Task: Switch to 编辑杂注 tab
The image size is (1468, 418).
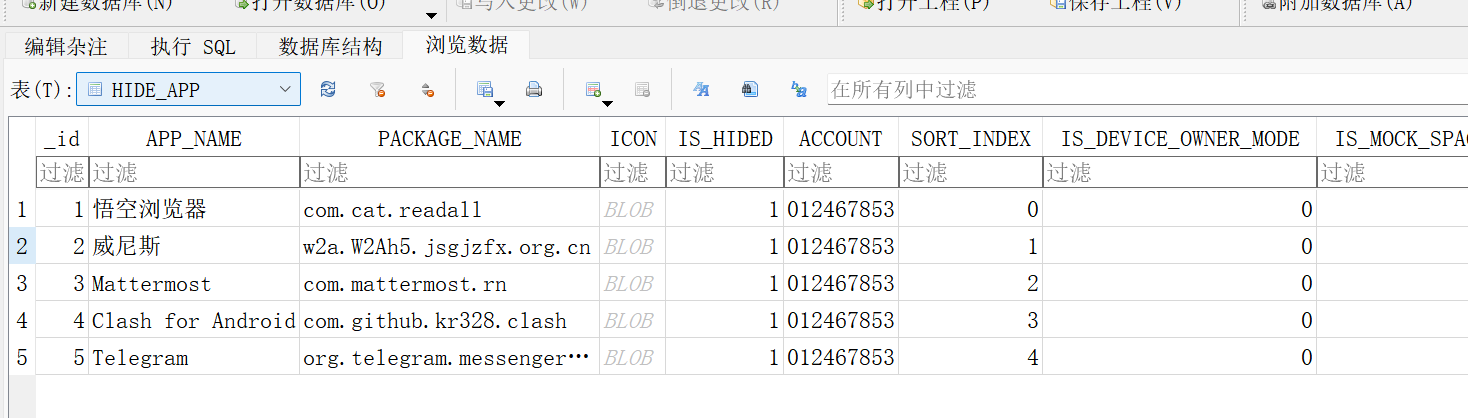Action: (66, 46)
